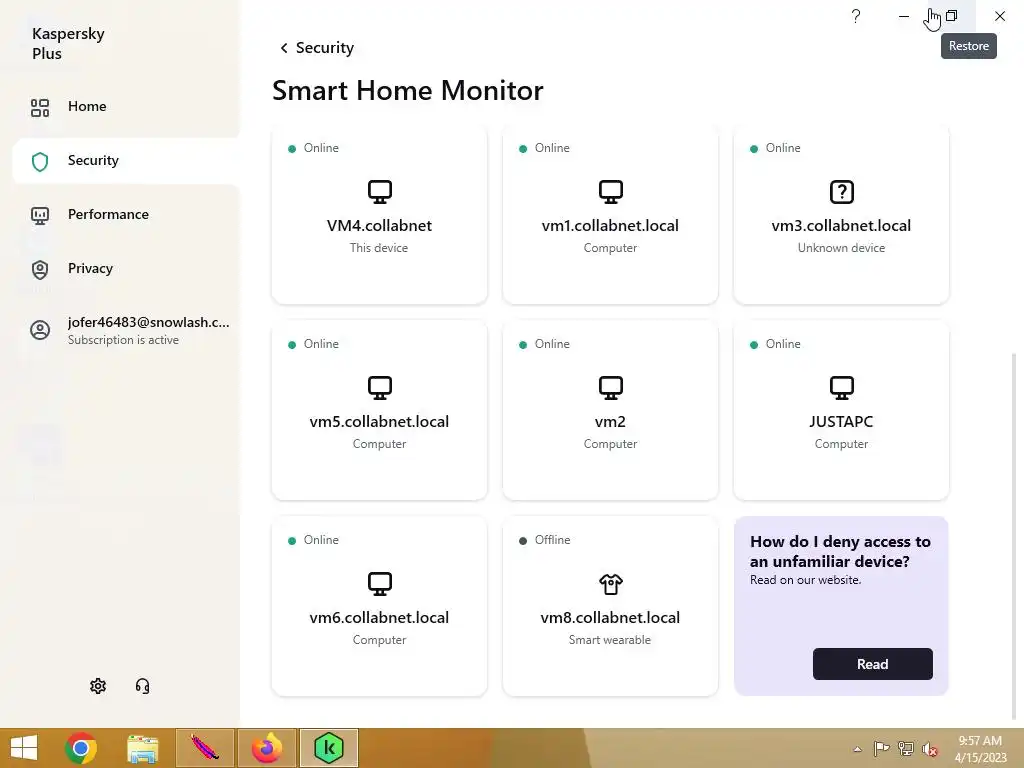
Task: Go back using the Security chevron
Action: tap(283, 48)
